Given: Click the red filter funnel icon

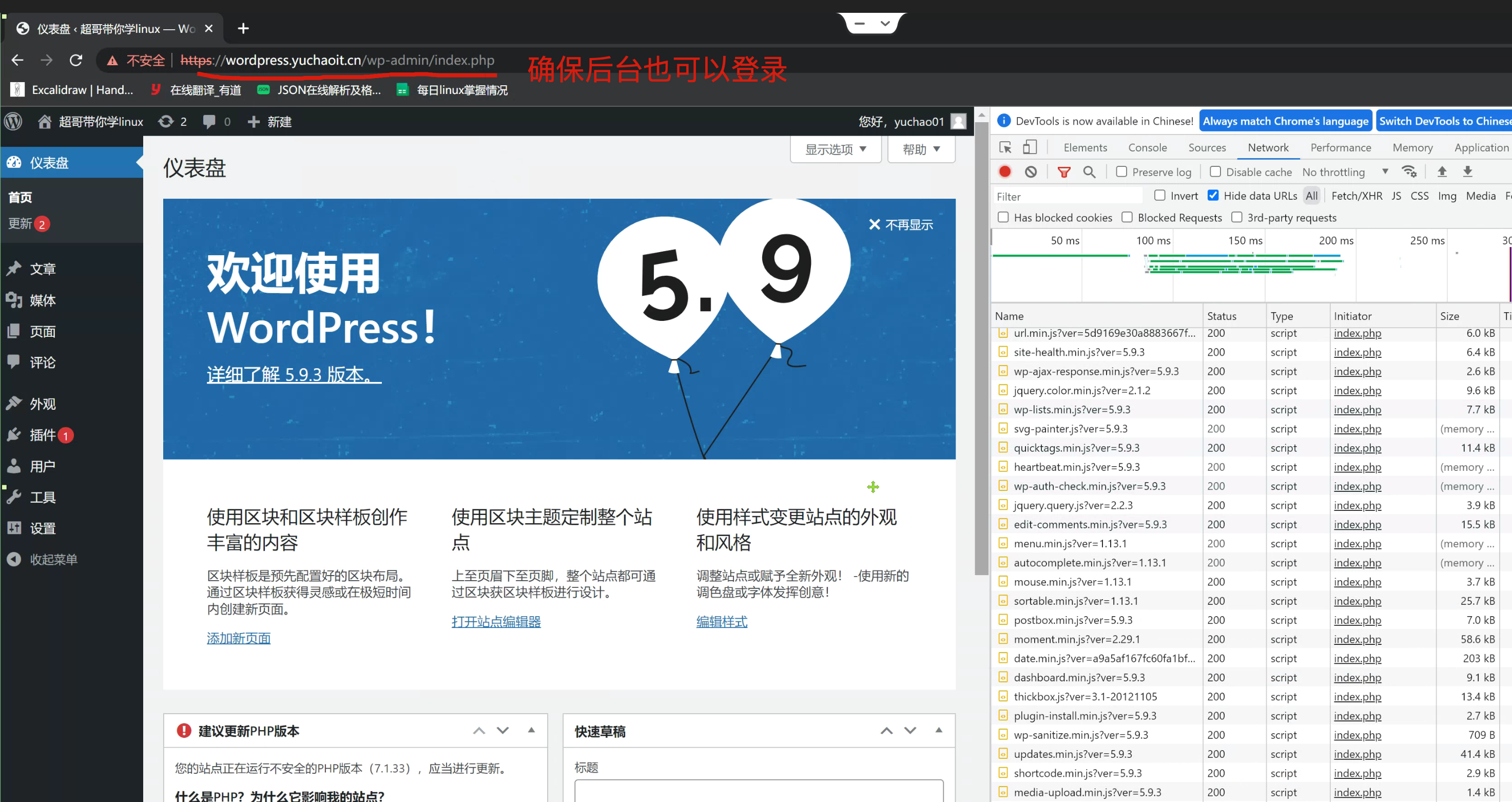Looking at the screenshot, I should (1063, 171).
